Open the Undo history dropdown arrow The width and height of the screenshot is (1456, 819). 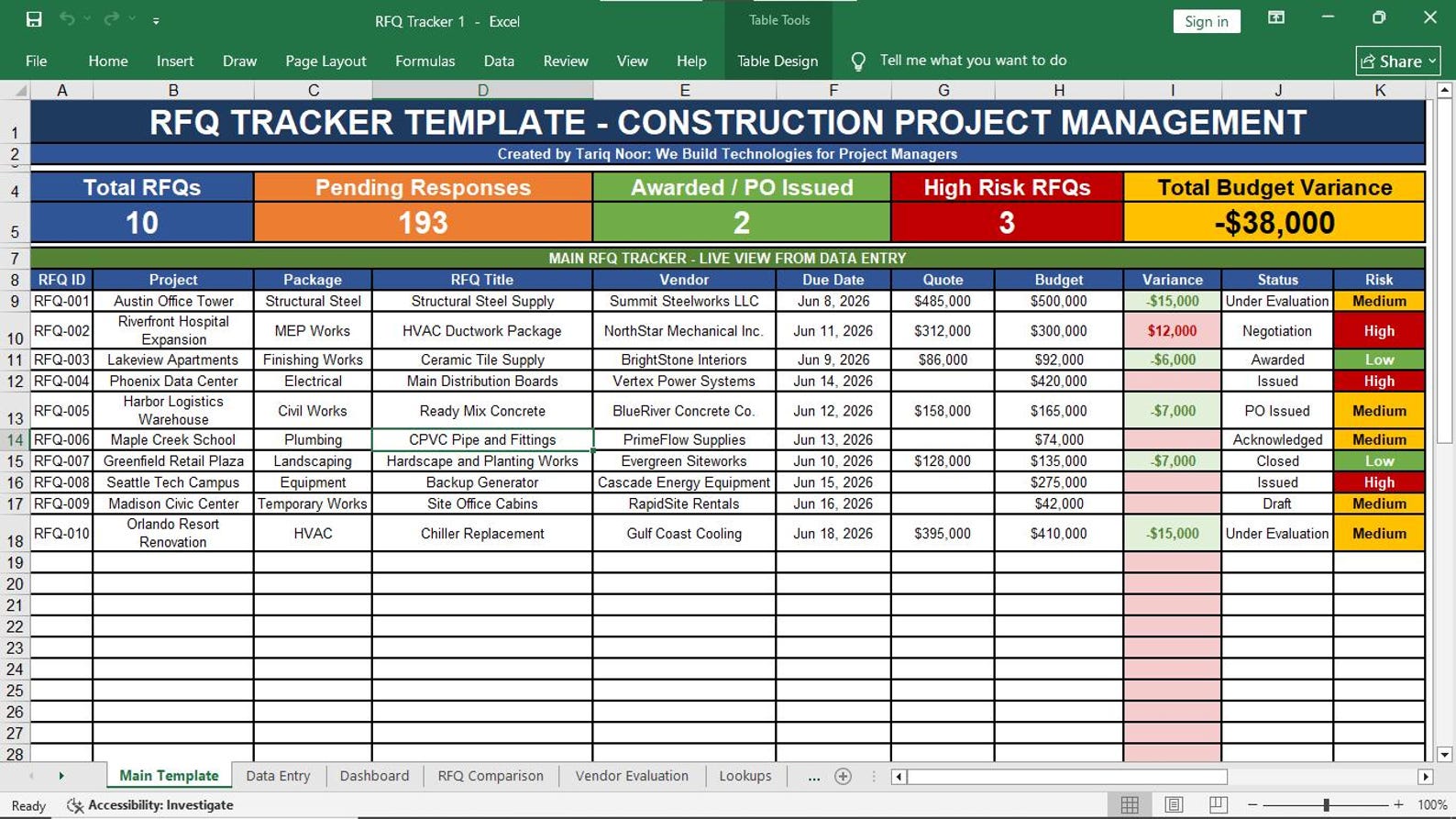[x=87, y=19]
